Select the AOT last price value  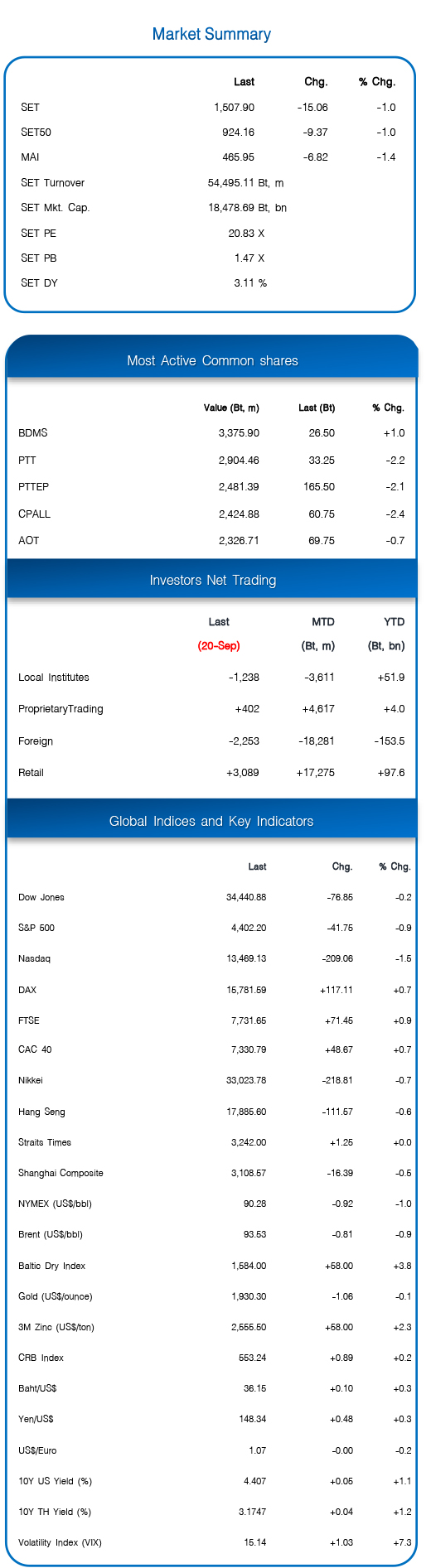pos(322,540)
